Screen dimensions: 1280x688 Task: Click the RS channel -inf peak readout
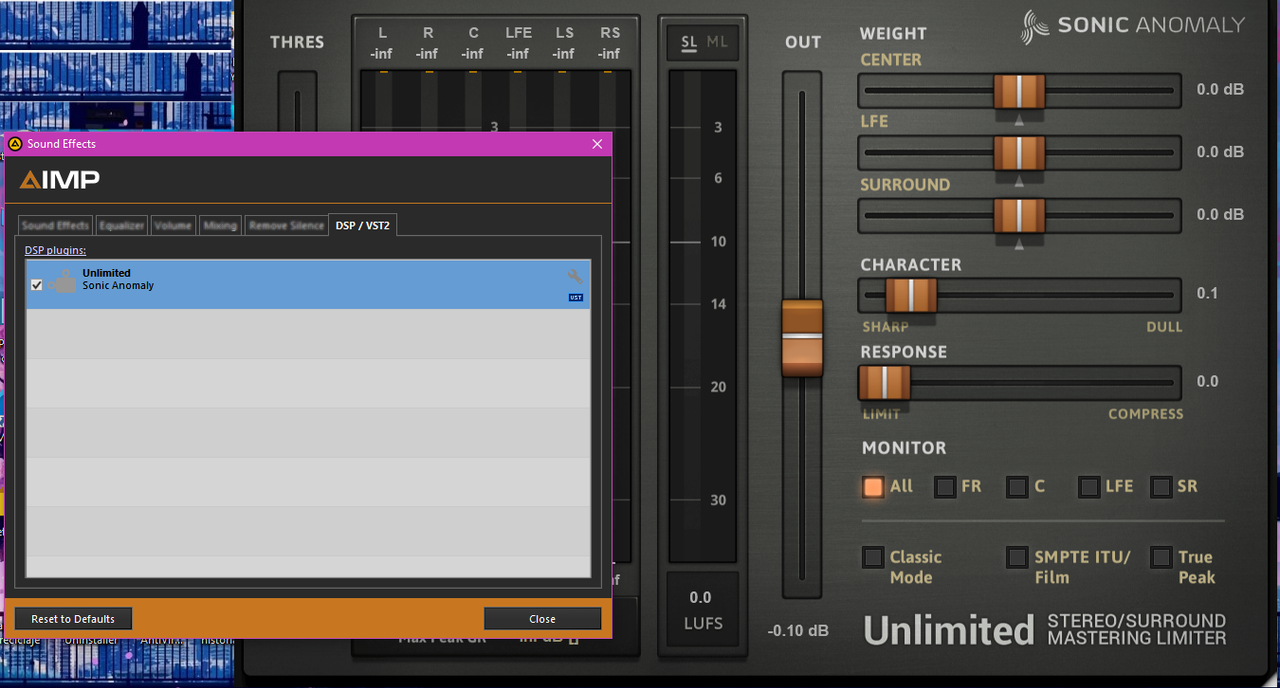[x=610, y=54]
